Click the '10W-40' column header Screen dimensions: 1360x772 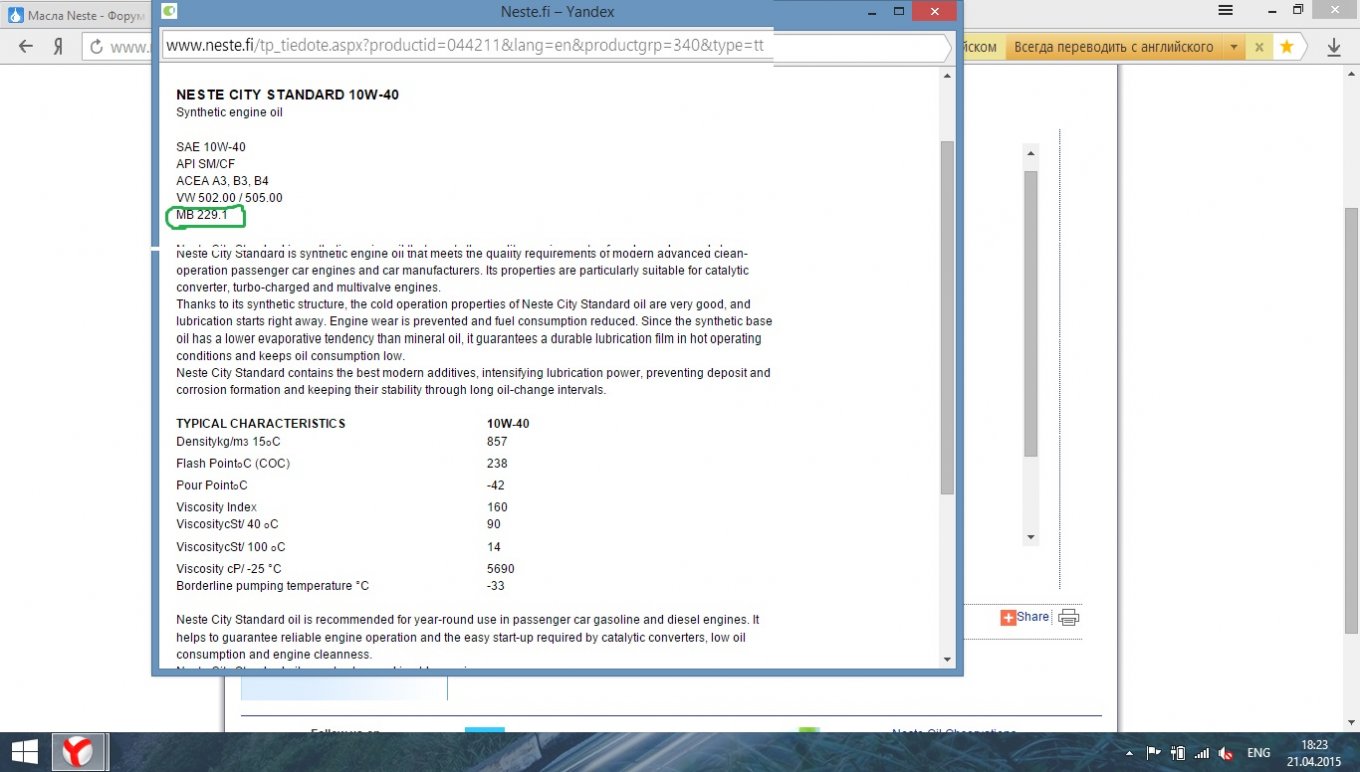pyautogui.click(x=508, y=424)
